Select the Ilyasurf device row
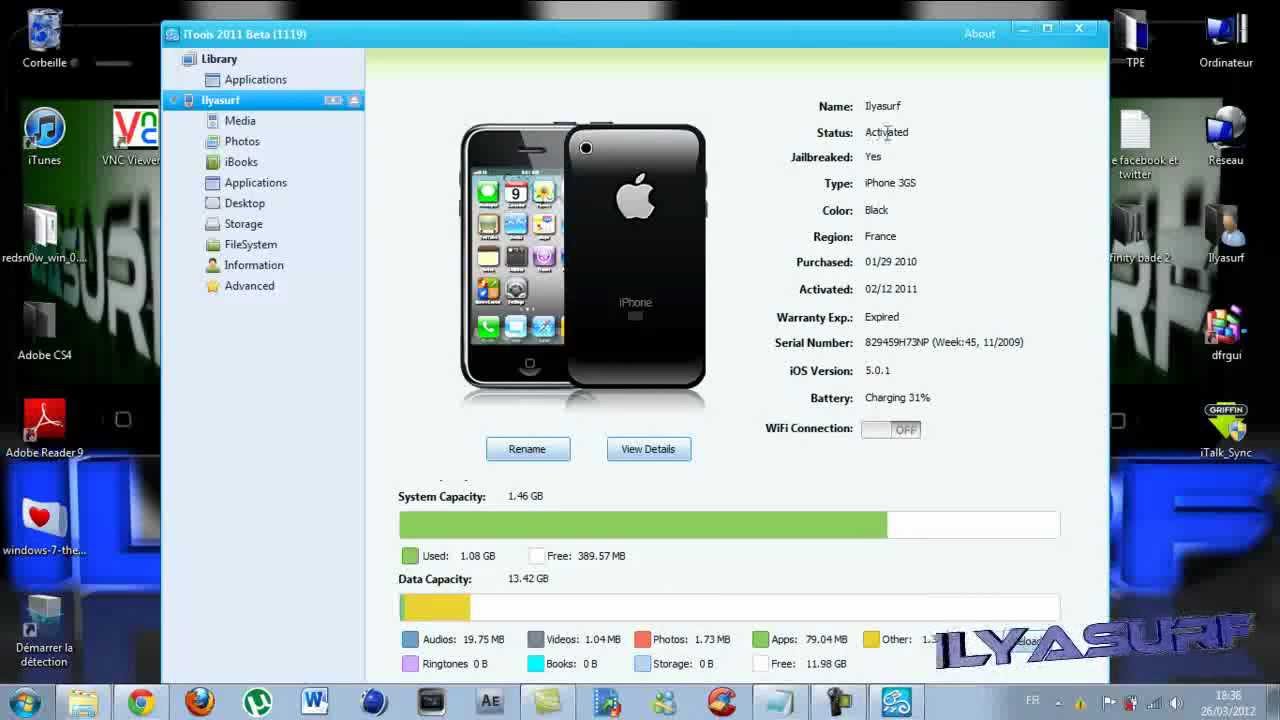The width and height of the screenshot is (1280, 720). 263,100
